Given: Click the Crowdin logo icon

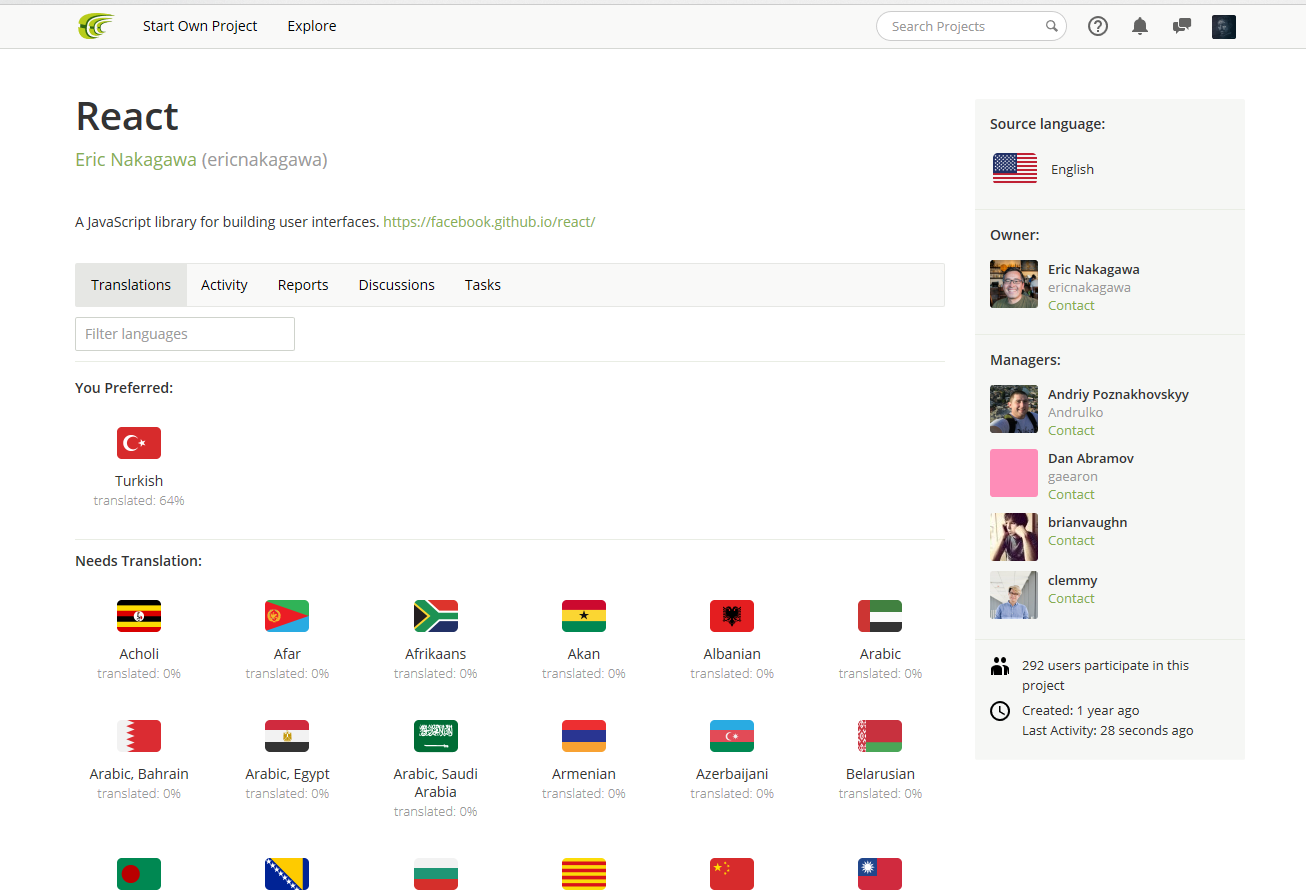Looking at the screenshot, I should 96,26.
